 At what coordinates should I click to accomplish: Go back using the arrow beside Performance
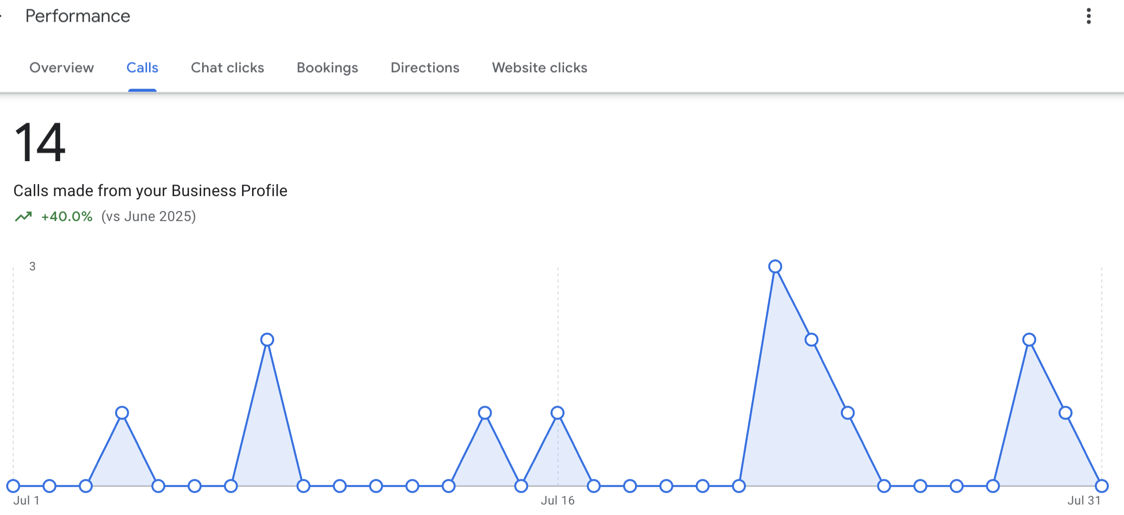point(1,16)
